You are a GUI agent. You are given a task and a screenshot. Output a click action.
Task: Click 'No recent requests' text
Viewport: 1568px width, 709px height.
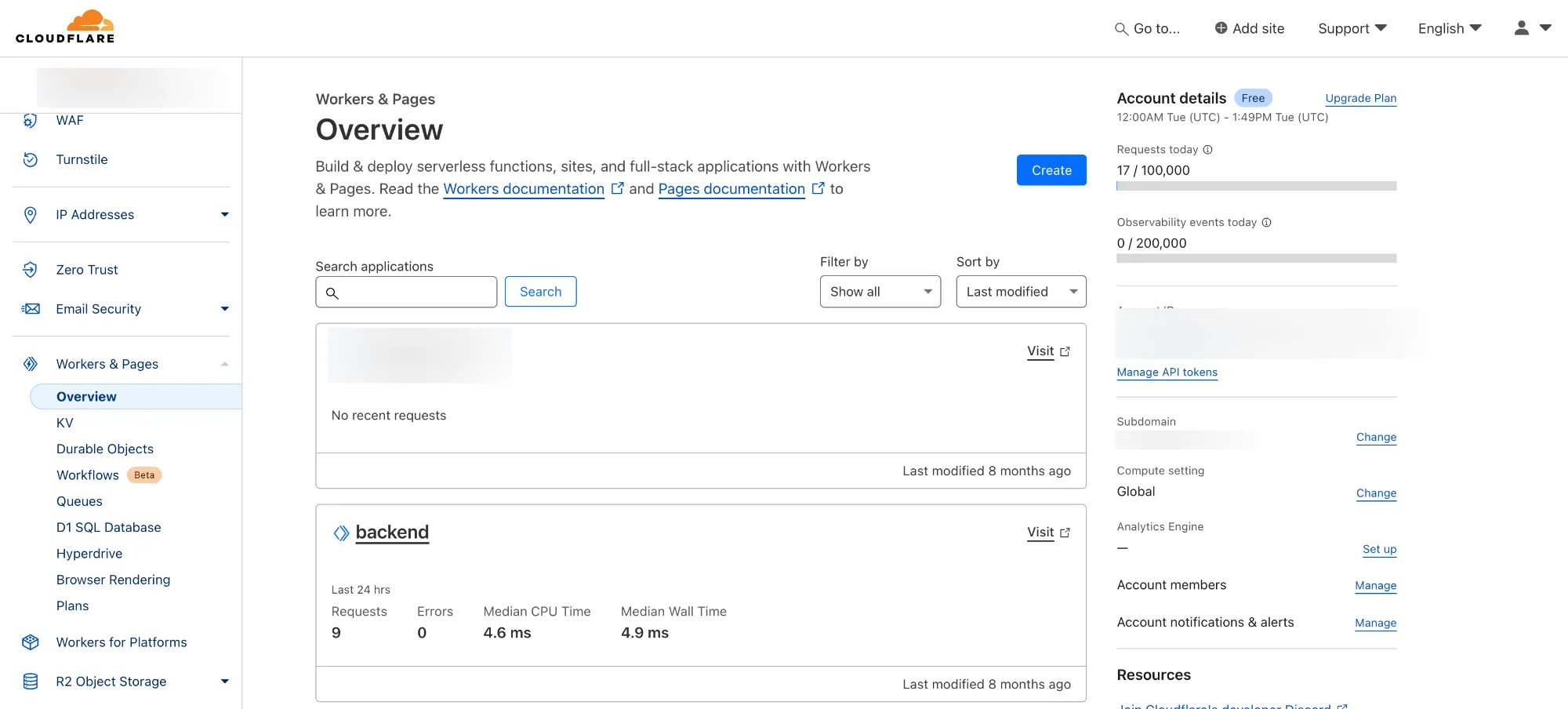388,416
